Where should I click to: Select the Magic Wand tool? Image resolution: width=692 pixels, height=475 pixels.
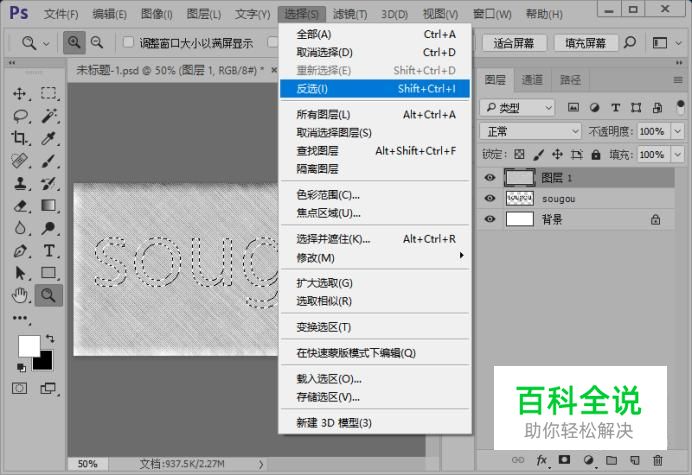(49, 116)
